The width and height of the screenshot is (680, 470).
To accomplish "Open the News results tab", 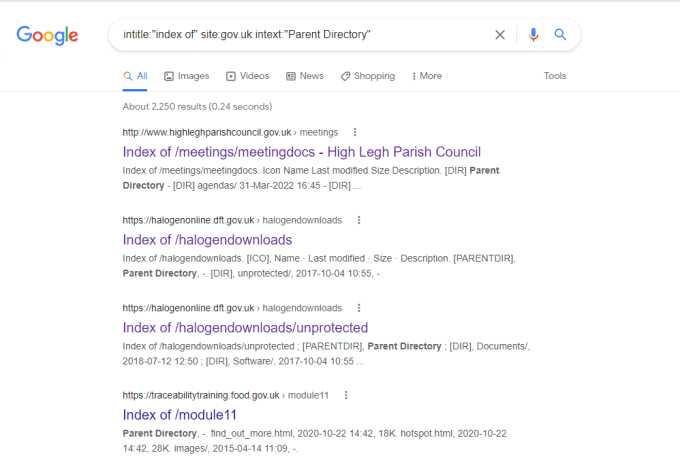I will tap(305, 76).
